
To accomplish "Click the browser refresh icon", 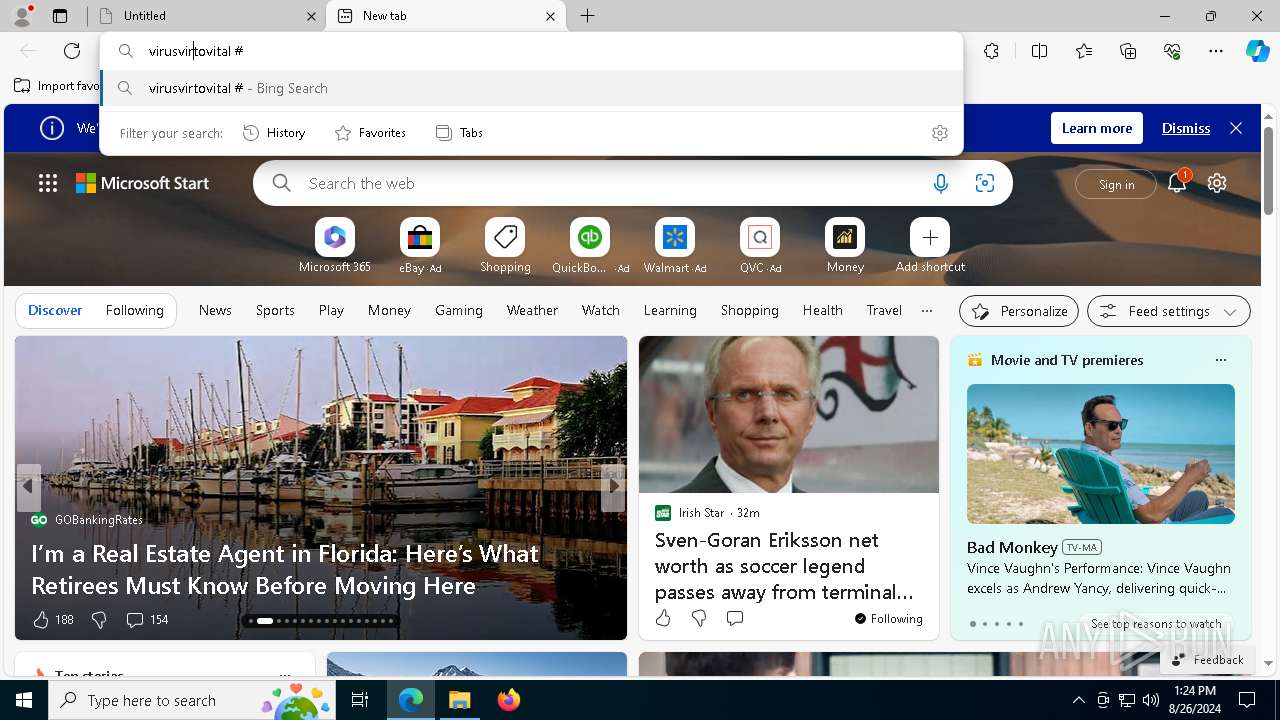I will click(72, 51).
